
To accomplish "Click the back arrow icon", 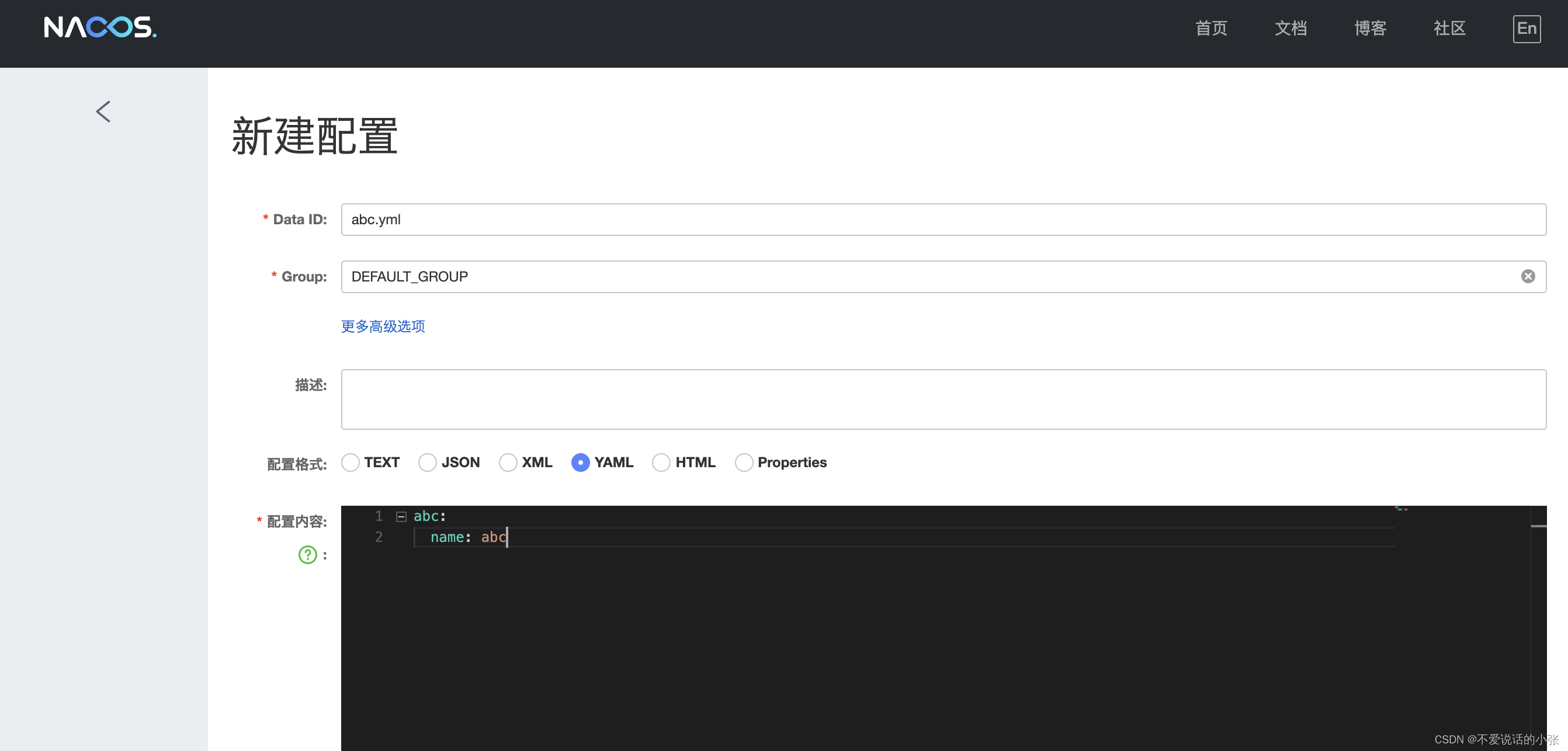I will point(103,112).
